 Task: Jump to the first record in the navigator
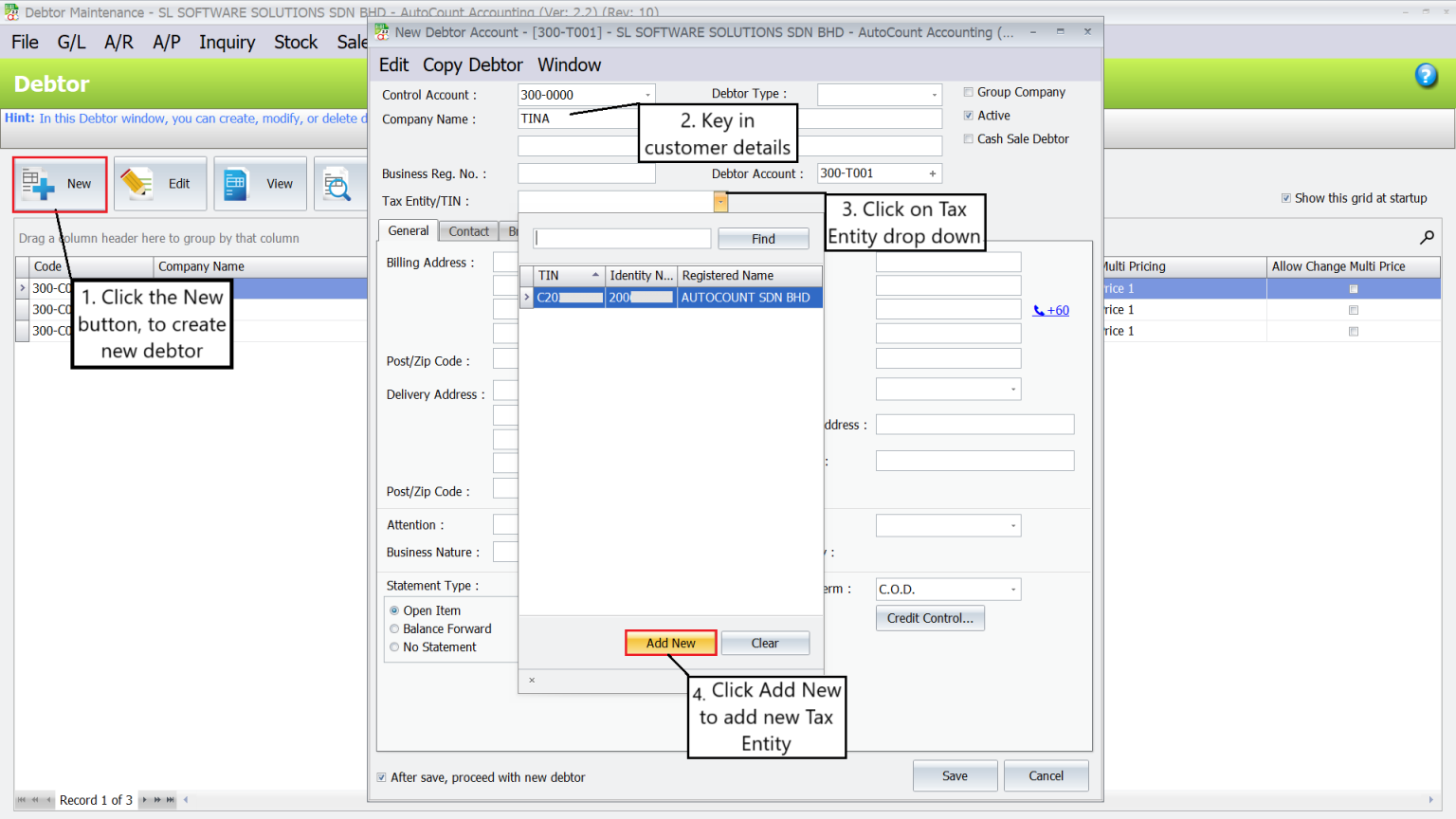[22, 800]
